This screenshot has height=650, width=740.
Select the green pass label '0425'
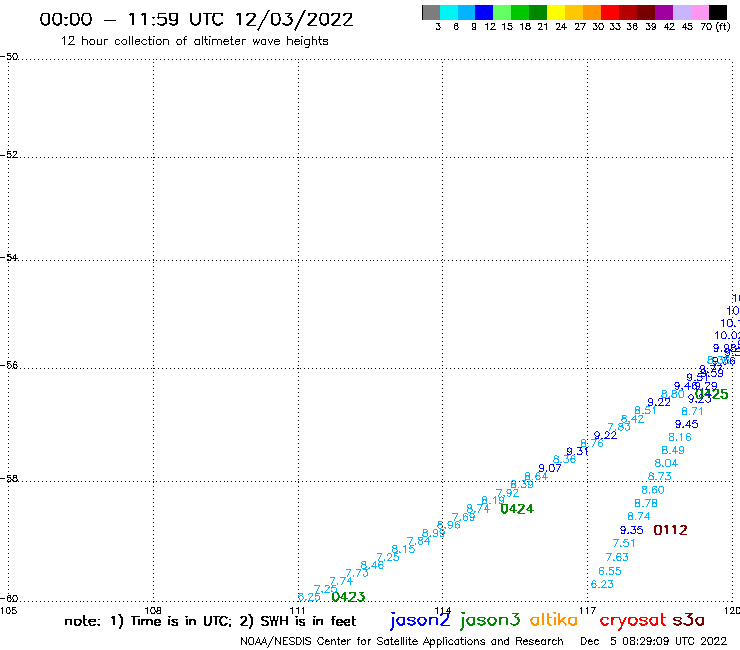coord(712,395)
